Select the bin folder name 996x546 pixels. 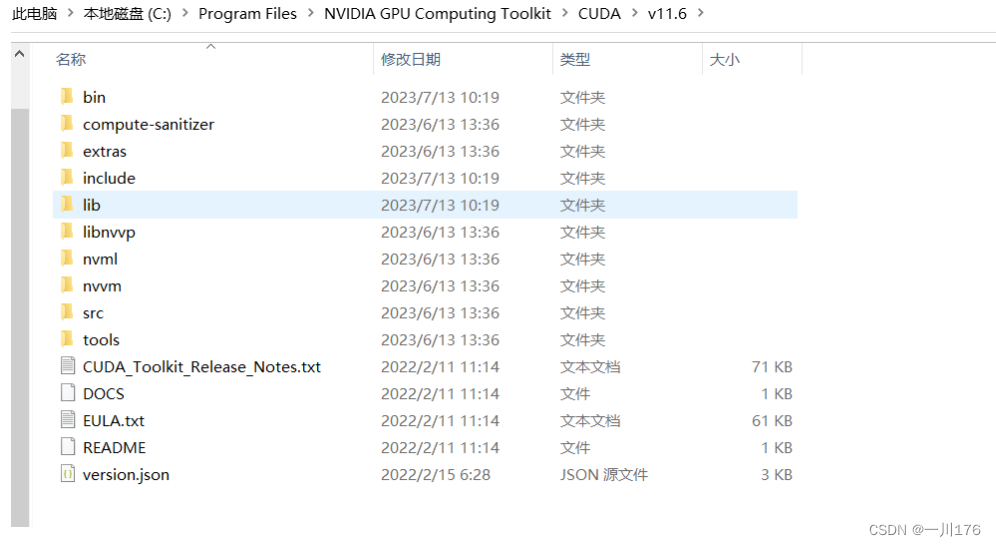(94, 97)
